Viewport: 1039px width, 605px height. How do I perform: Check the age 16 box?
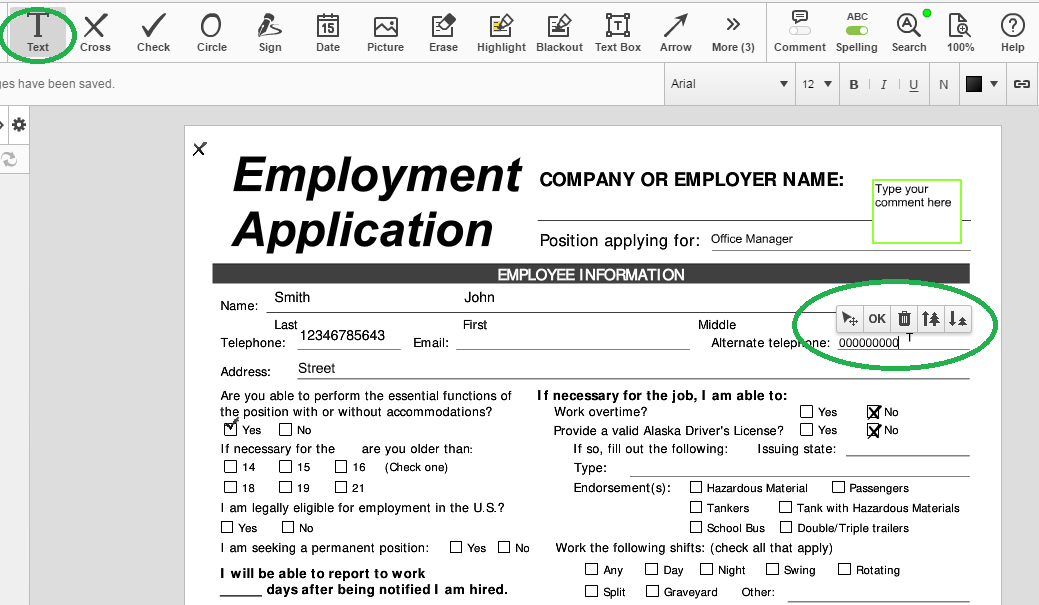click(341, 467)
